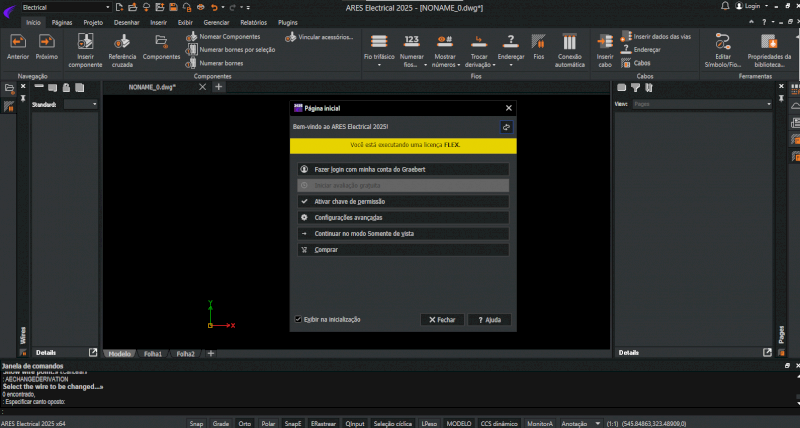The width and height of the screenshot is (800, 428).
Task: Toggle SnapE in the status bar
Action: tap(293, 423)
